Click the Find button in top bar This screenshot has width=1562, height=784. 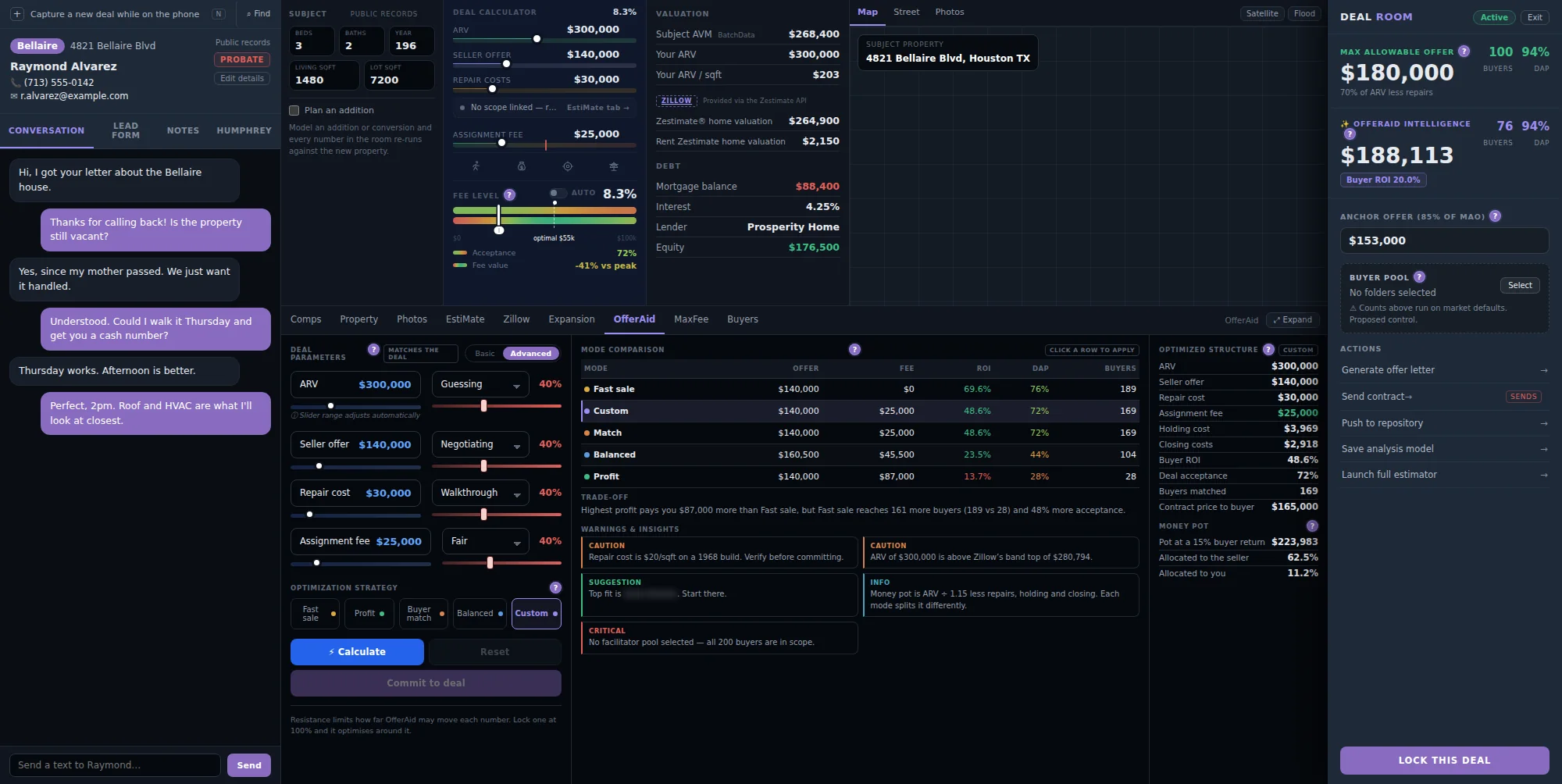259,14
